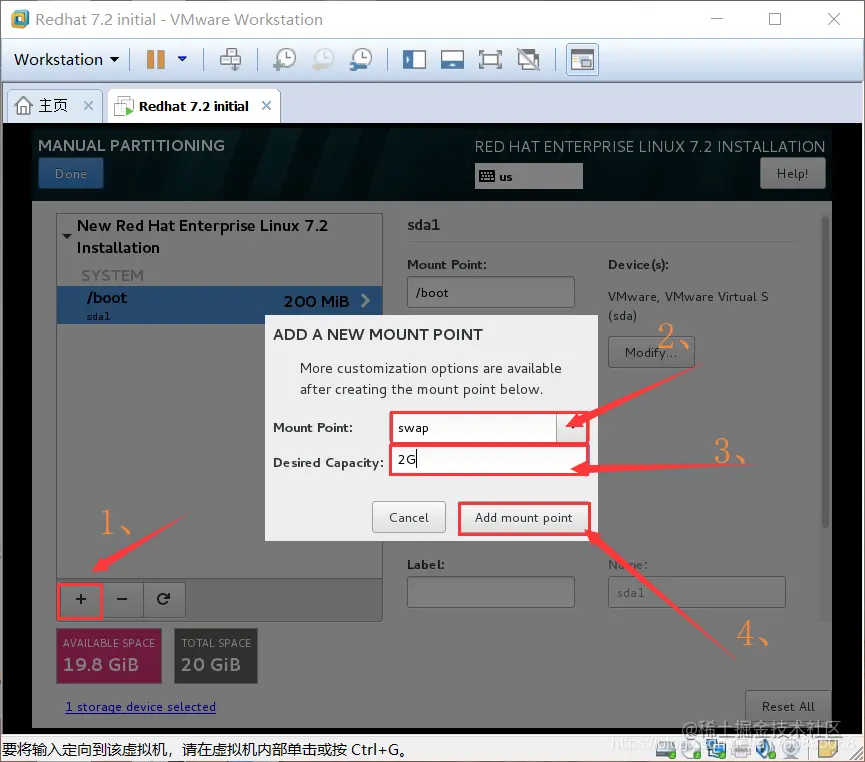Open the power options dropdown arrow
This screenshot has height=762, width=865.
[182, 59]
